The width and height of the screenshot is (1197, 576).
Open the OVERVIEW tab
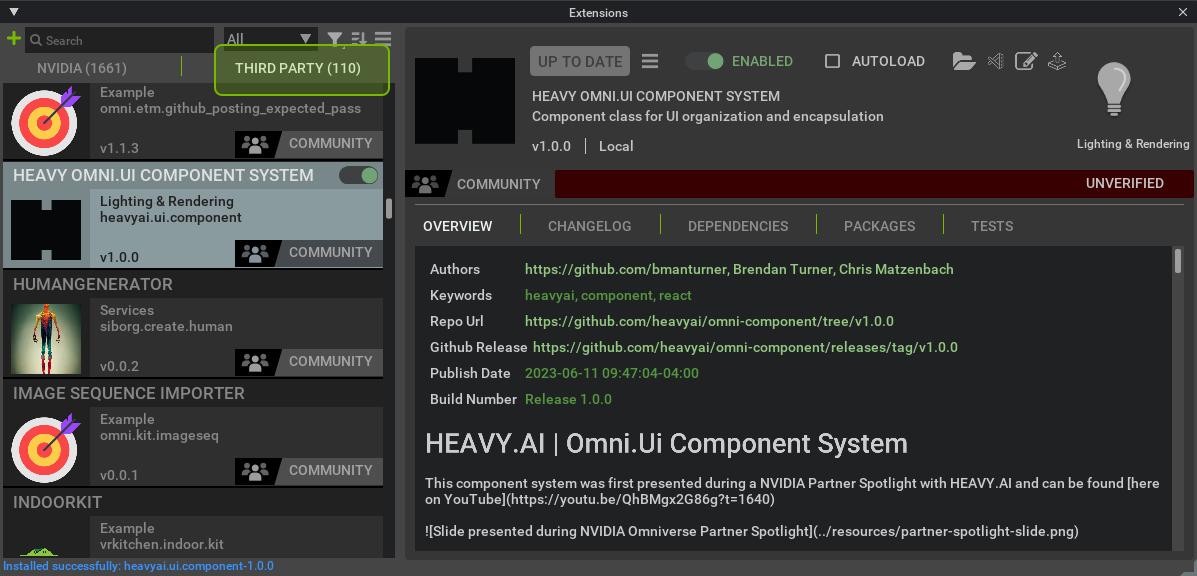(x=458, y=226)
